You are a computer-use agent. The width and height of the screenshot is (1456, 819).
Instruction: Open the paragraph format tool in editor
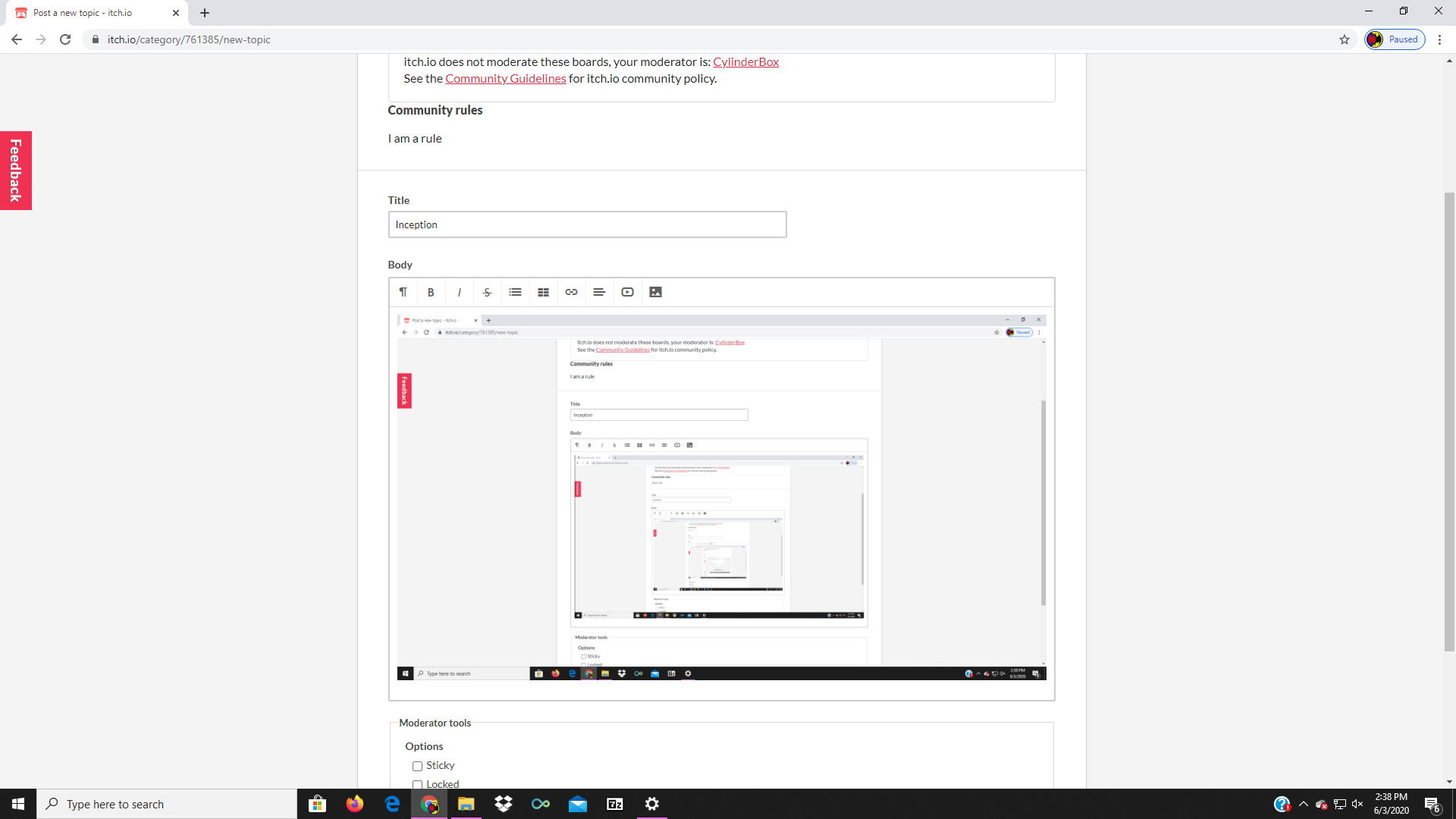403,292
